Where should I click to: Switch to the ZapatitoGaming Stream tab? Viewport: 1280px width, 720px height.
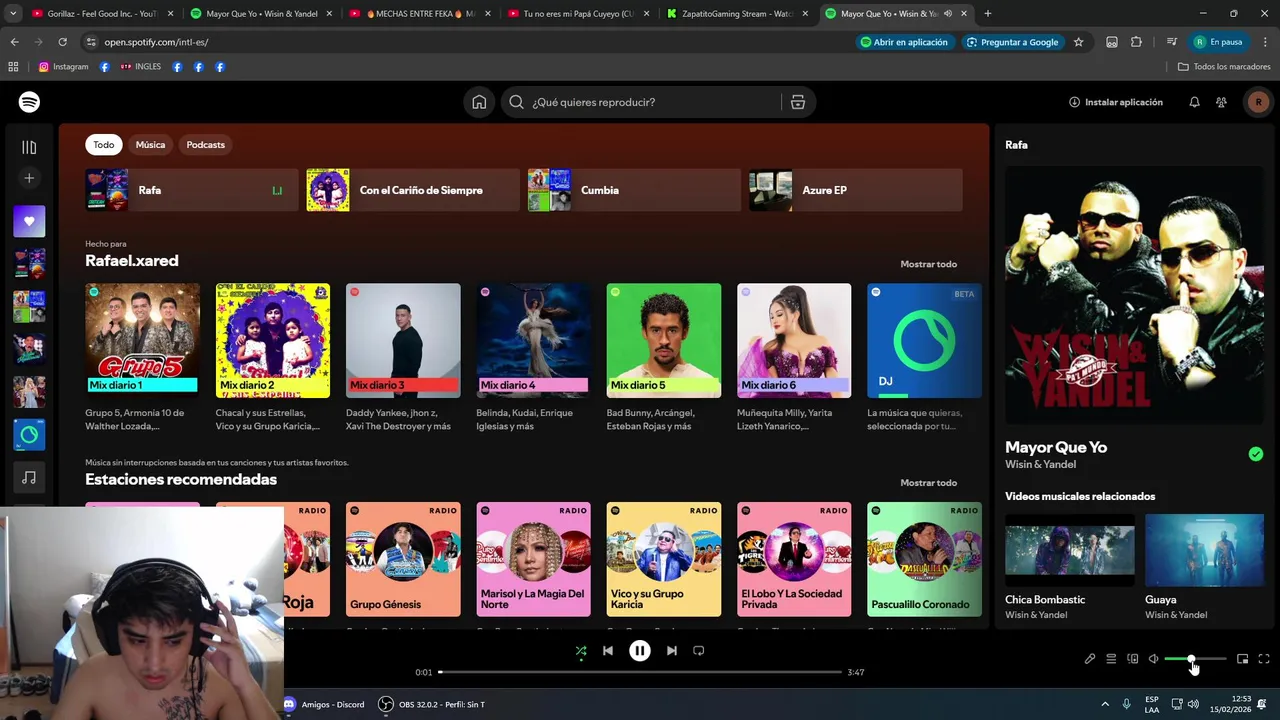736,14
